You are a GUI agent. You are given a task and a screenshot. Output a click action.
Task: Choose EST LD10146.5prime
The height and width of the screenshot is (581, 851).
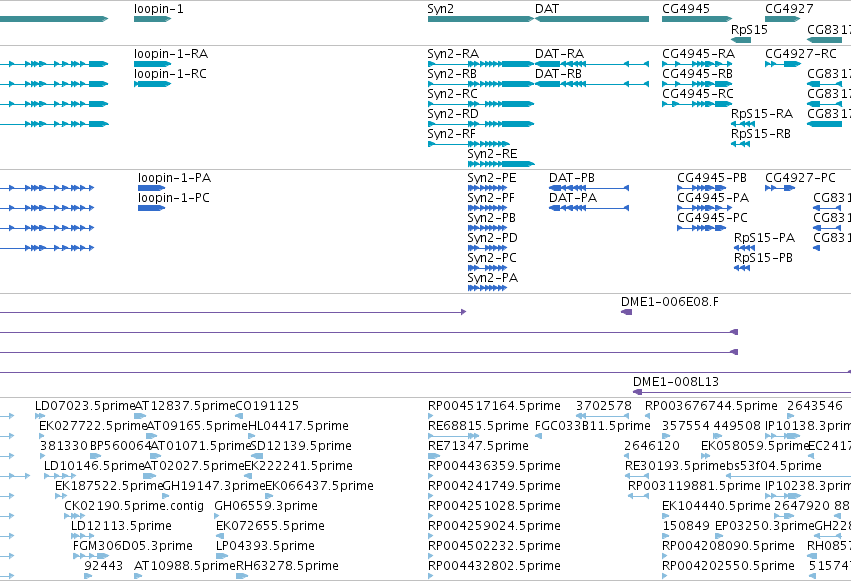(60, 476)
